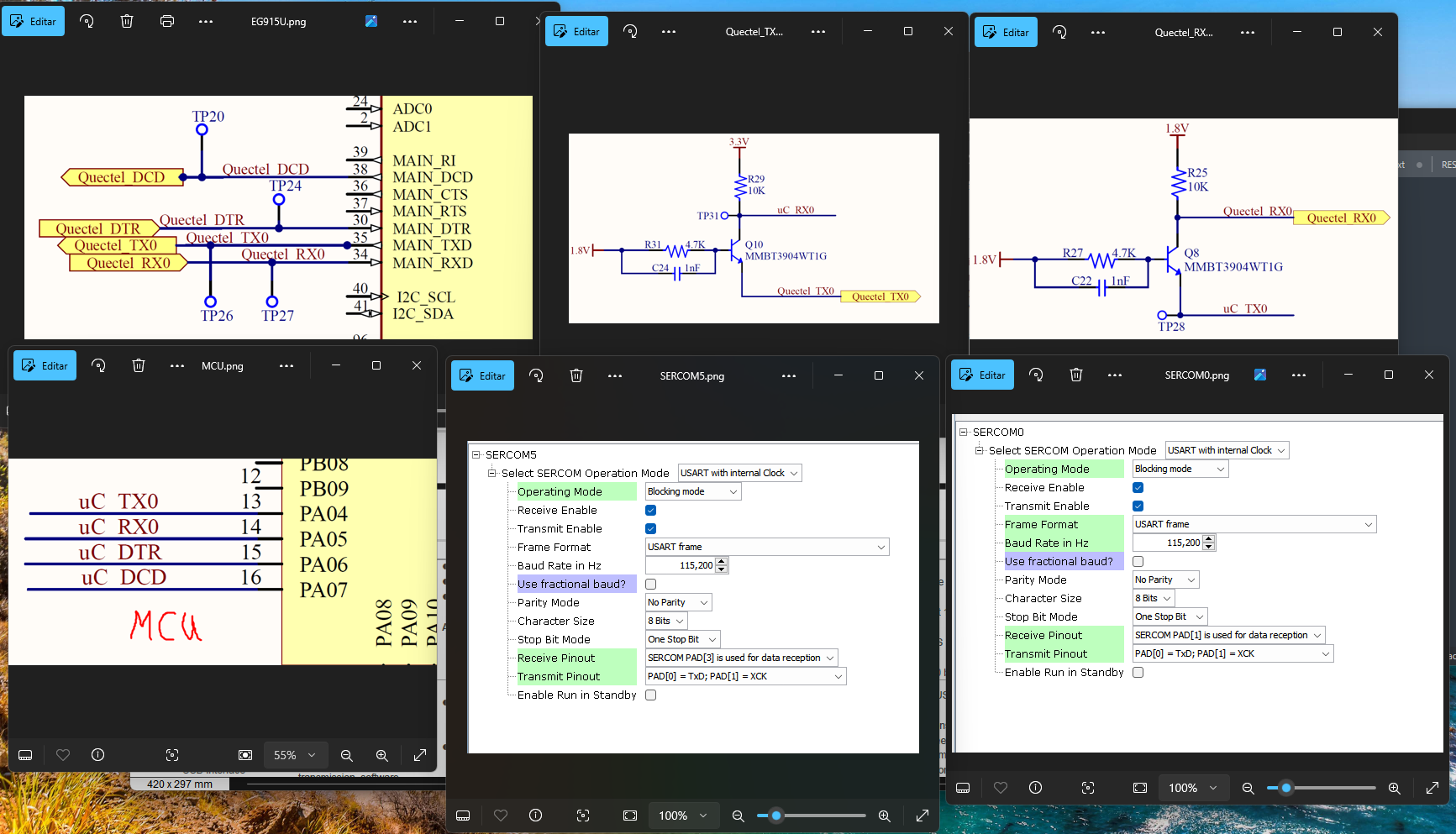Delete EG915U.png using the trash icon

[127, 21]
